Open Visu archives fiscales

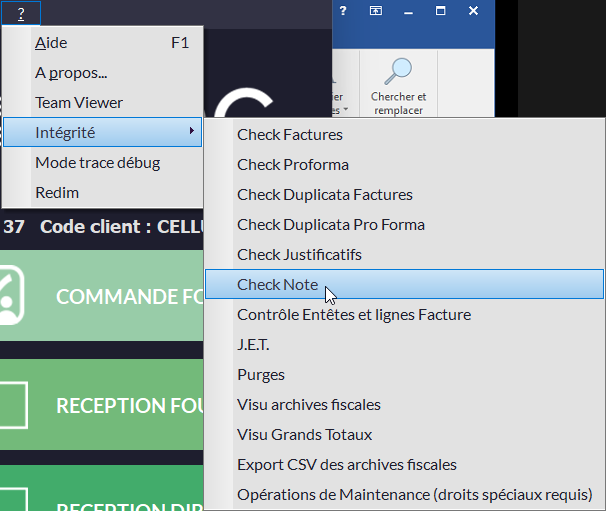coord(309,405)
